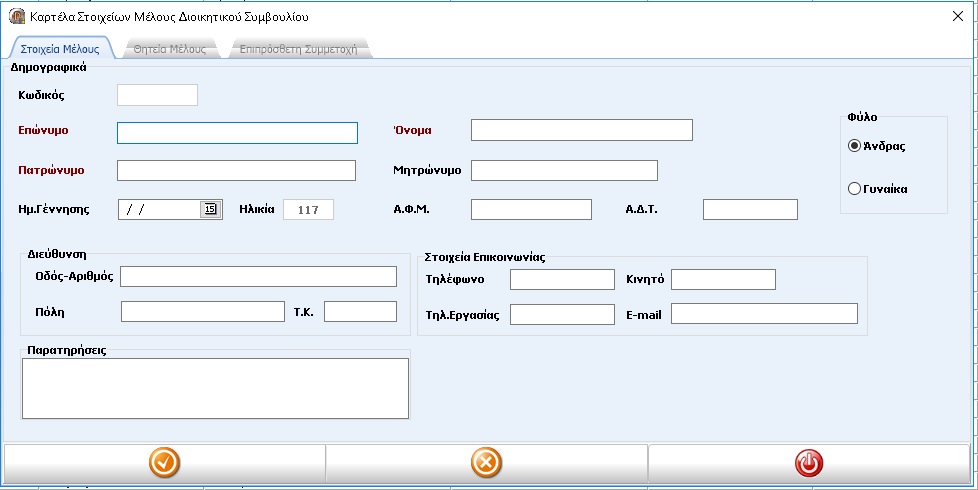Click the Πατρώνυμο input field
This screenshot has height=490, width=978.
[x=236, y=170]
